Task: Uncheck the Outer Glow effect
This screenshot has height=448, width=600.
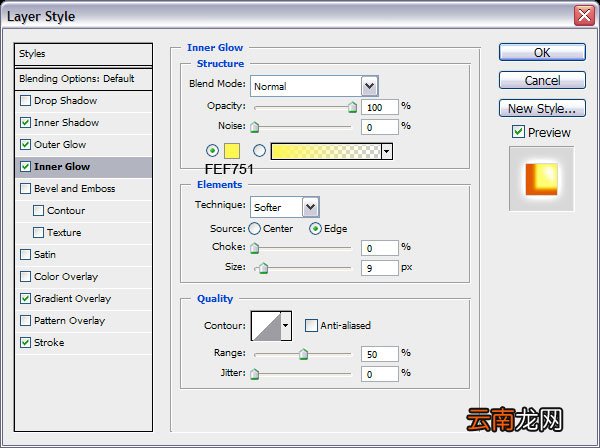Action: 25,145
